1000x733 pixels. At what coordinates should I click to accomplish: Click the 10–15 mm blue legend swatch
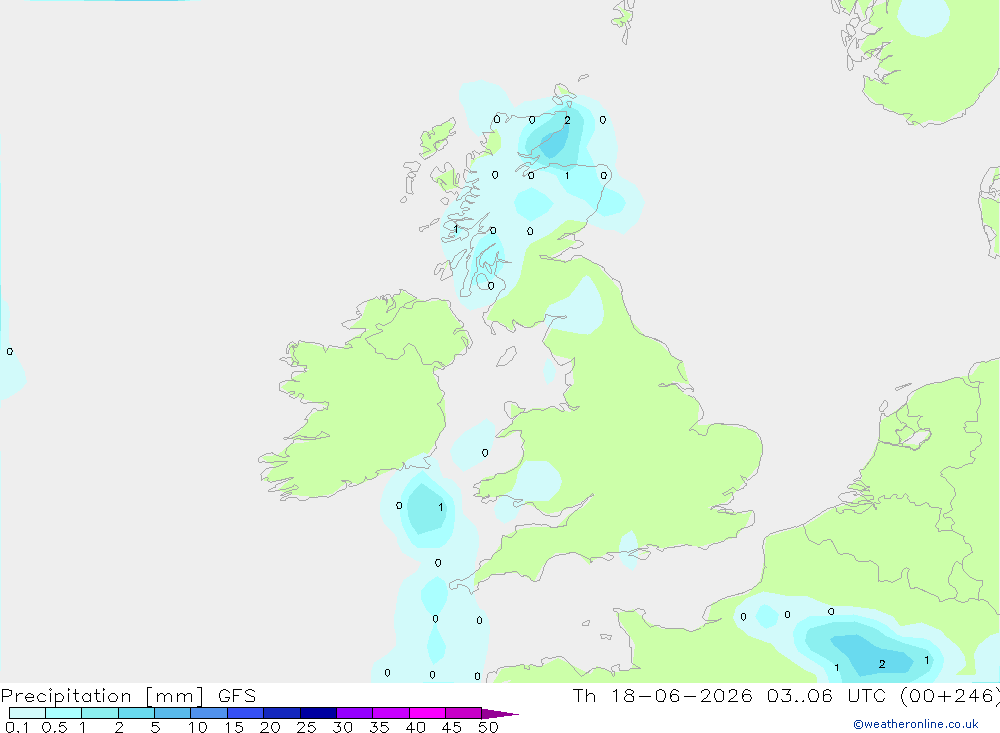click(209, 713)
